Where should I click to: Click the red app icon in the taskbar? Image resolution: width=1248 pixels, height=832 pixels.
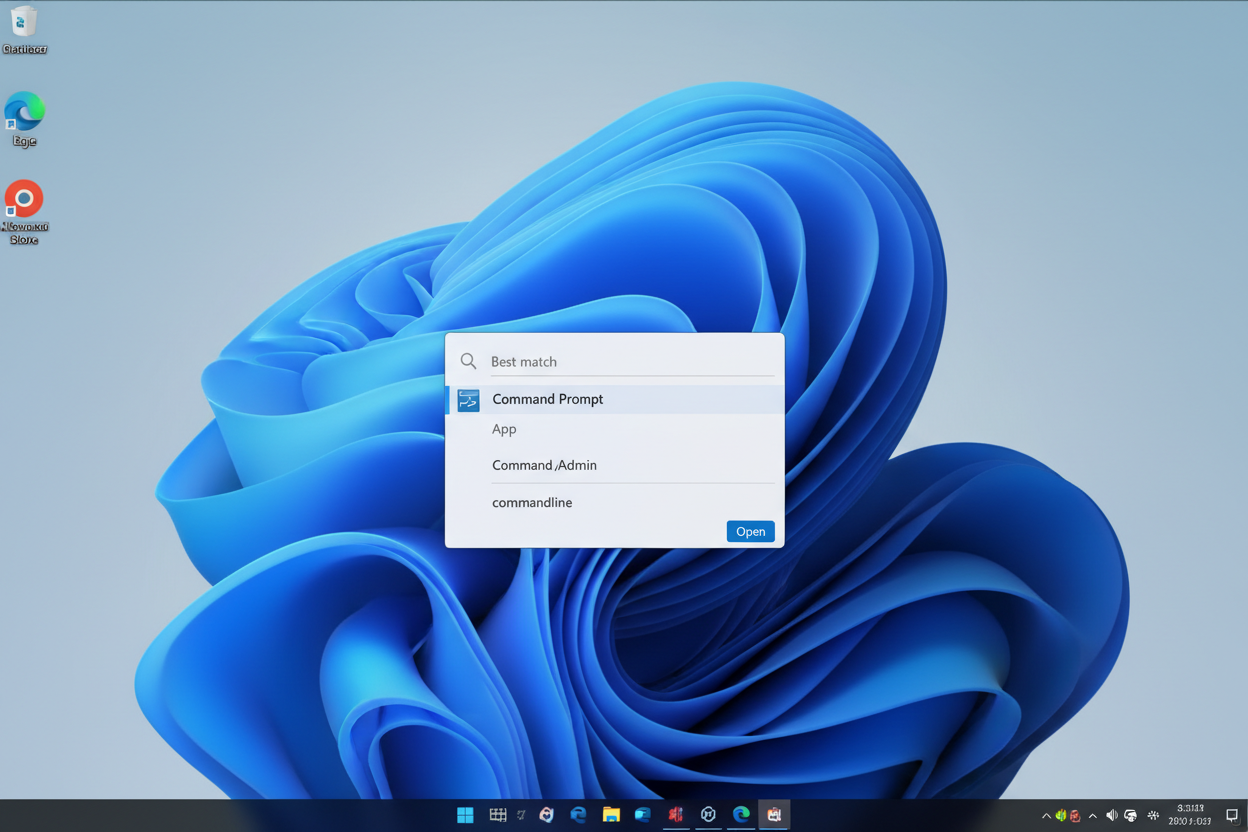click(676, 815)
